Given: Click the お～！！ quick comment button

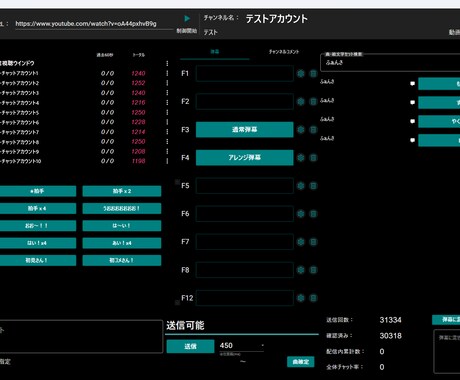Looking at the screenshot, I should pyautogui.click(x=37, y=226).
